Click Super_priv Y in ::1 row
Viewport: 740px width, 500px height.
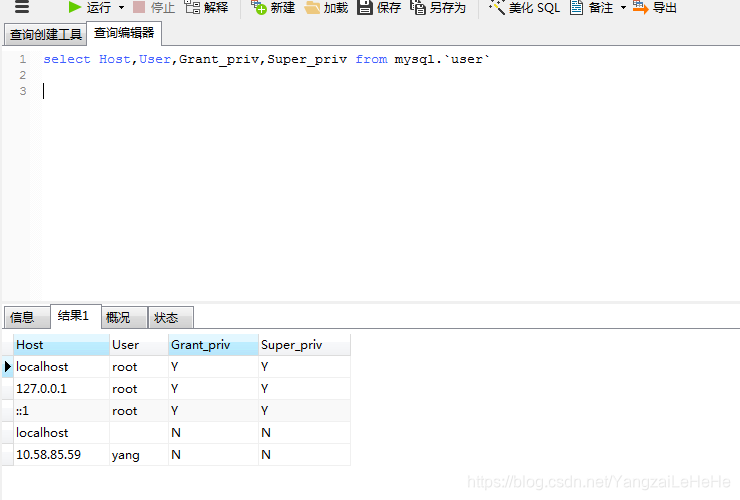pos(304,411)
